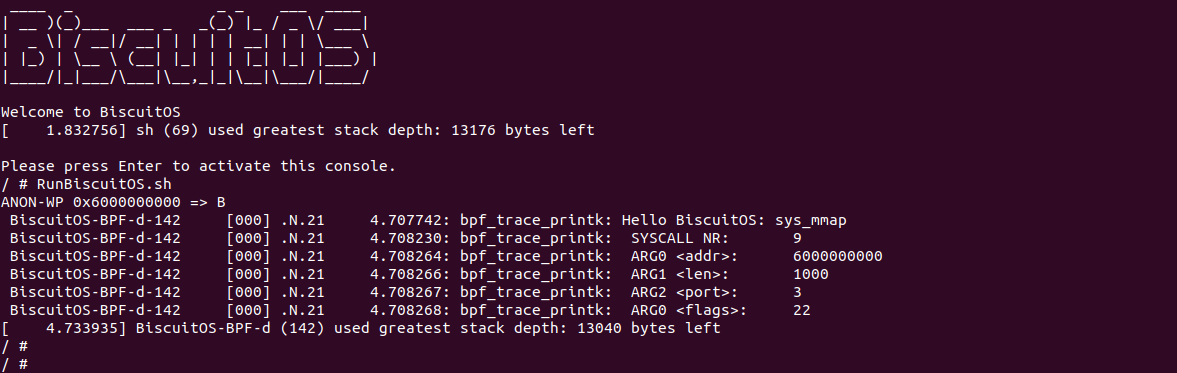Click the ARG0 <addr> value 6000000000

click(x=838, y=257)
